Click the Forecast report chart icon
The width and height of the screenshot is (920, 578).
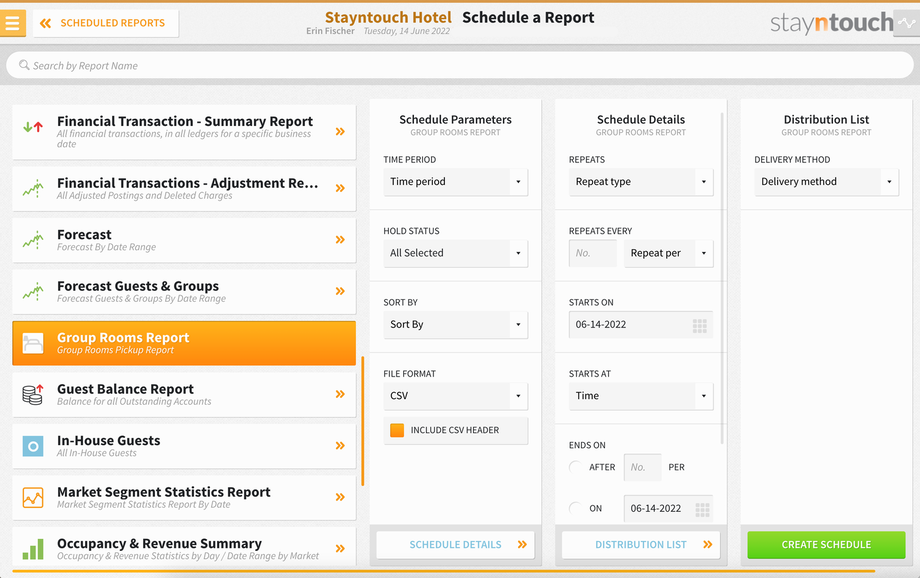33,239
